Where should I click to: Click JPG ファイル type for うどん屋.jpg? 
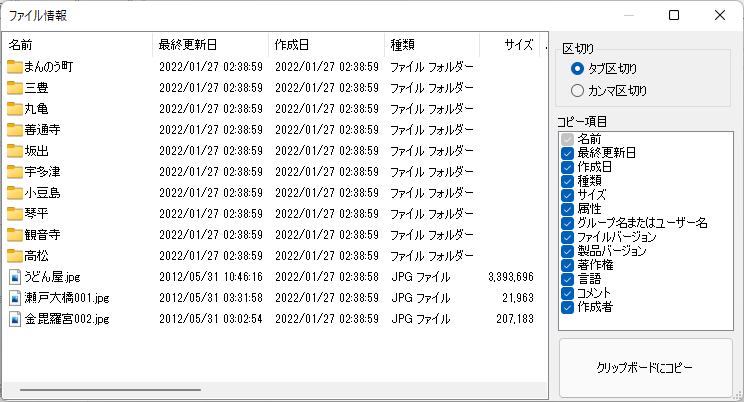tap(420, 277)
